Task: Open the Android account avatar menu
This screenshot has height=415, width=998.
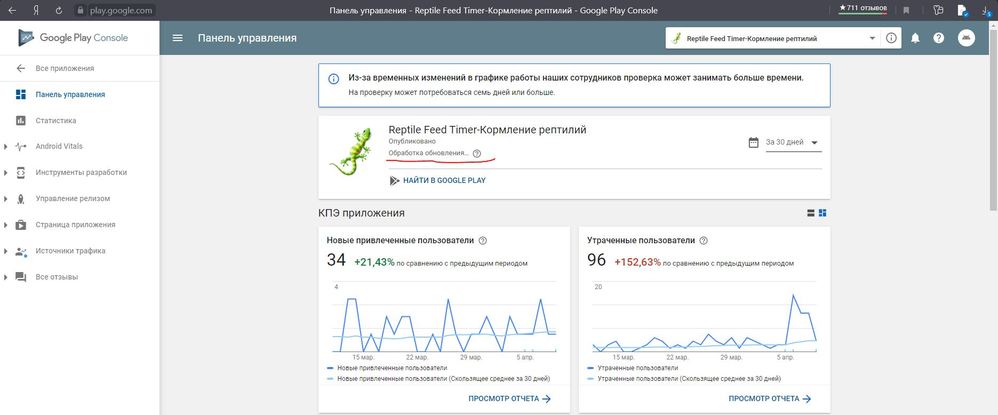Action: coord(966,38)
